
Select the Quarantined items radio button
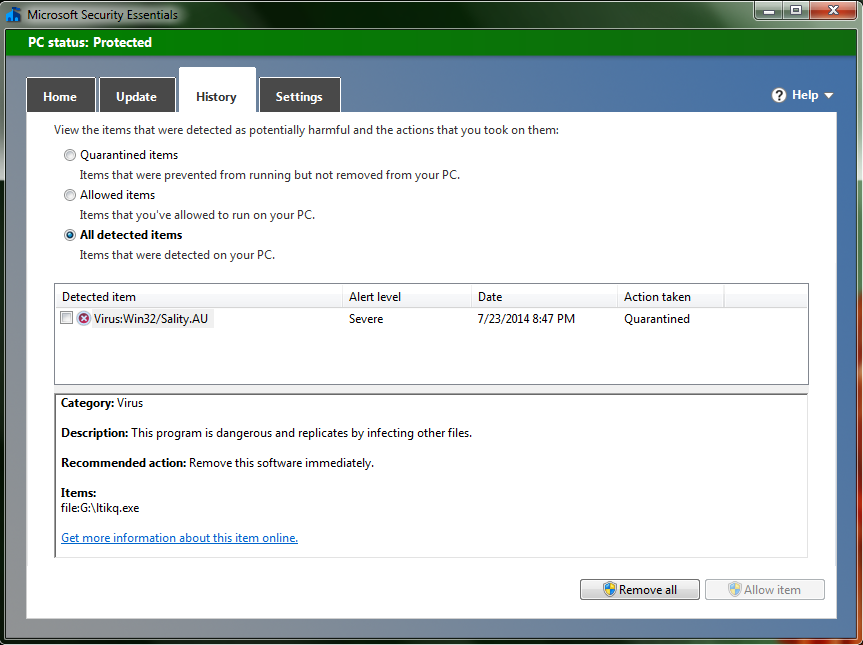tap(70, 155)
